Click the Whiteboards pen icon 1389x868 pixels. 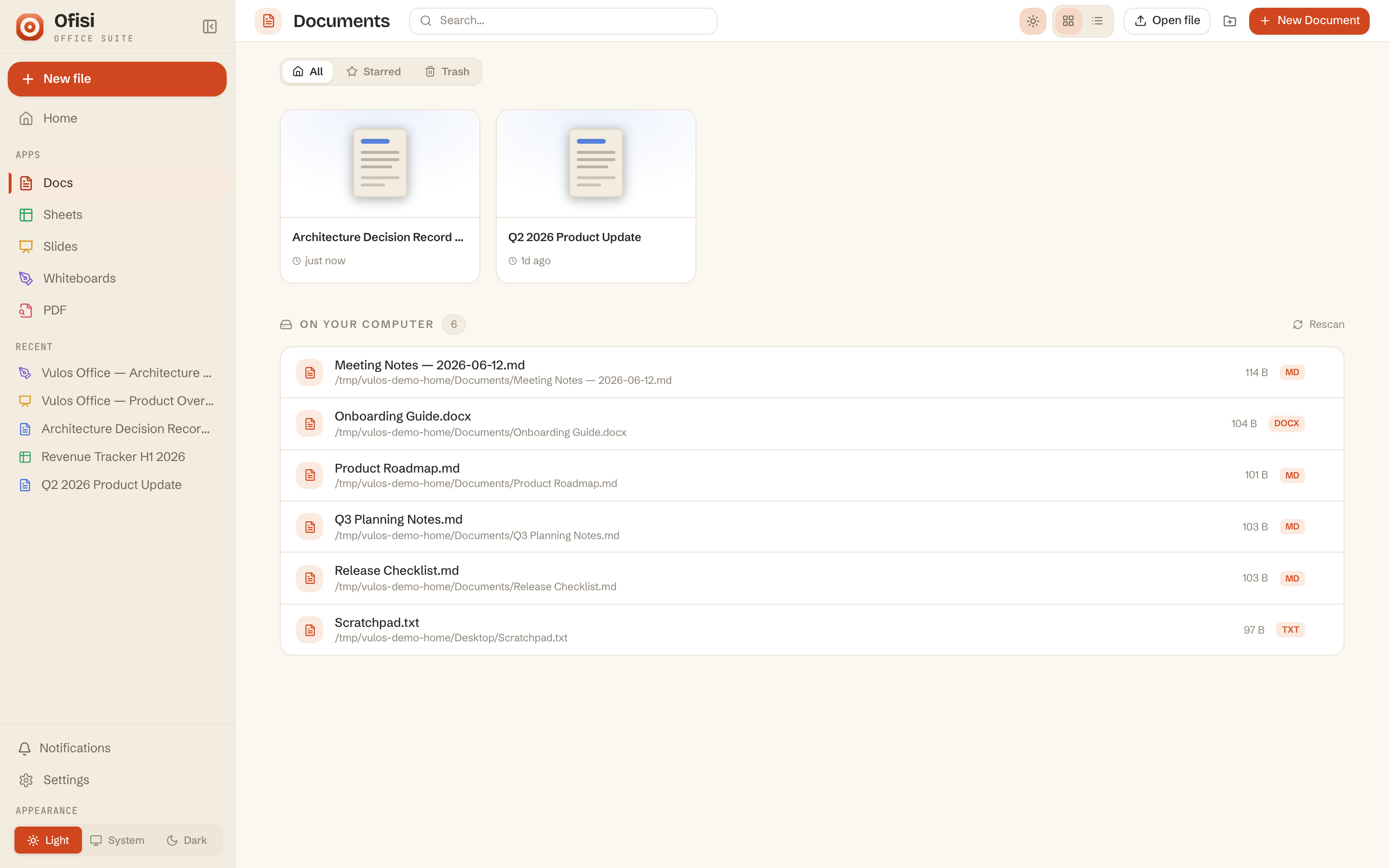click(26, 278)
